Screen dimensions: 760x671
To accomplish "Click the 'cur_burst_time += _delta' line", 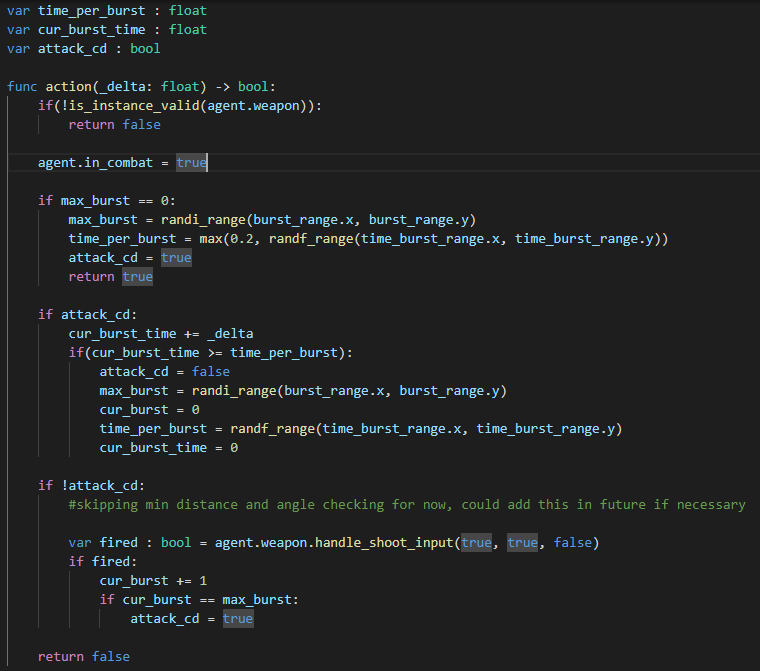I will (161, 334).
